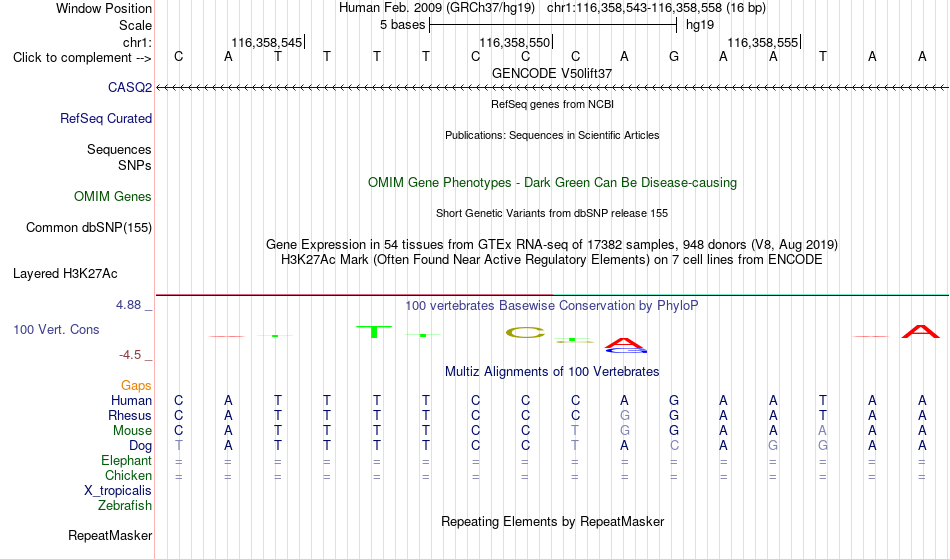Click the H3K27Ac Mark ENCODE track title
Image resolution: width=950 pixels, height=559 pixels.
click(x=552, y=260)
